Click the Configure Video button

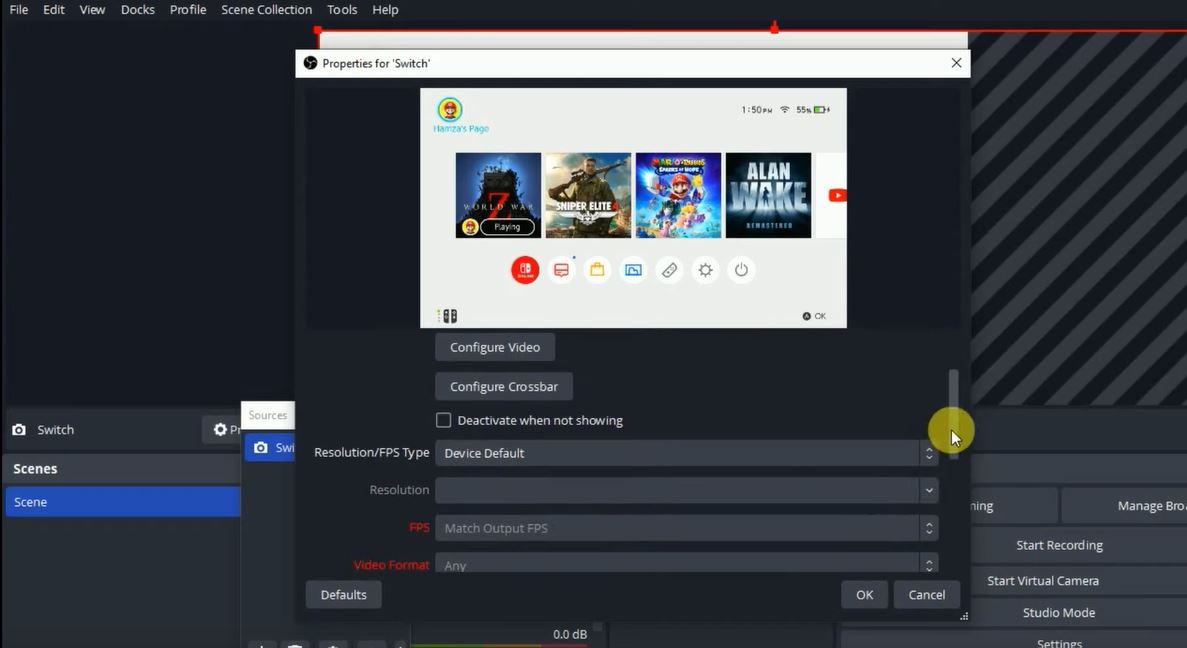495,347
